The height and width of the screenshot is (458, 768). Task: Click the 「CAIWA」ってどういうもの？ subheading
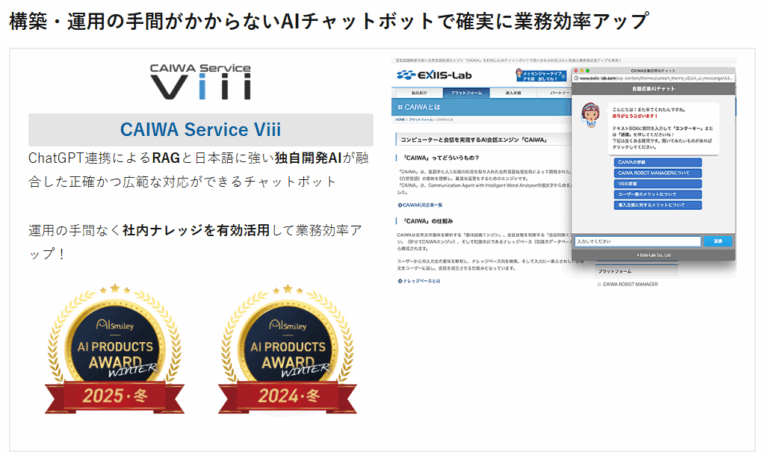pos(441,158)
